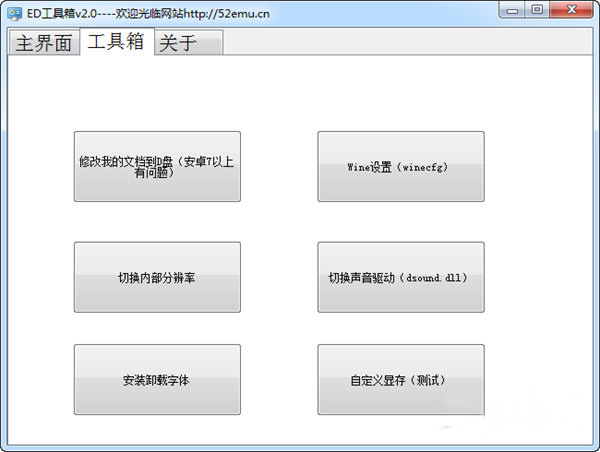
Task: Click 修改我的文档到D盘 button
Action: (157, 166)
